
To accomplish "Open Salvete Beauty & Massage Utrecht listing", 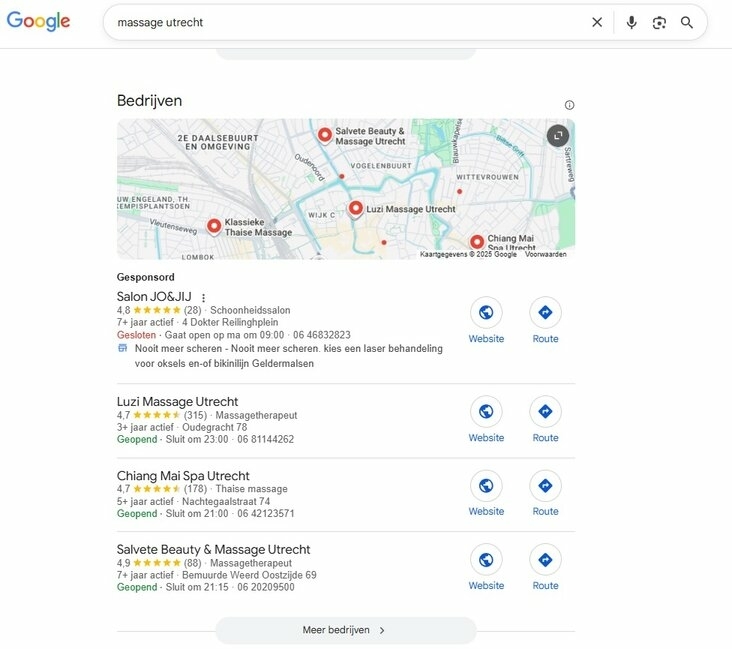I will [x=213, y=550].
